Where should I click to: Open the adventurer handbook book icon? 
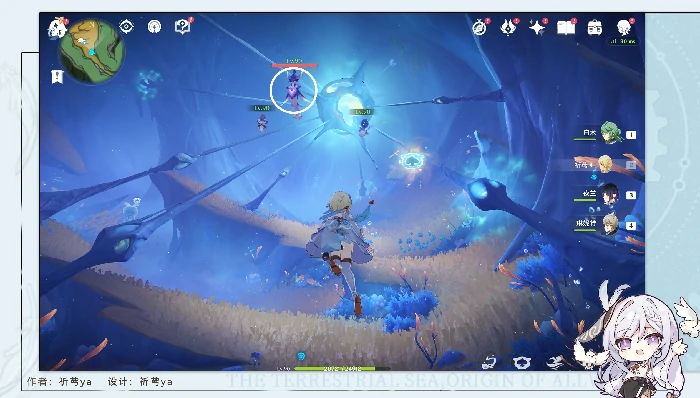coord(566,28)
